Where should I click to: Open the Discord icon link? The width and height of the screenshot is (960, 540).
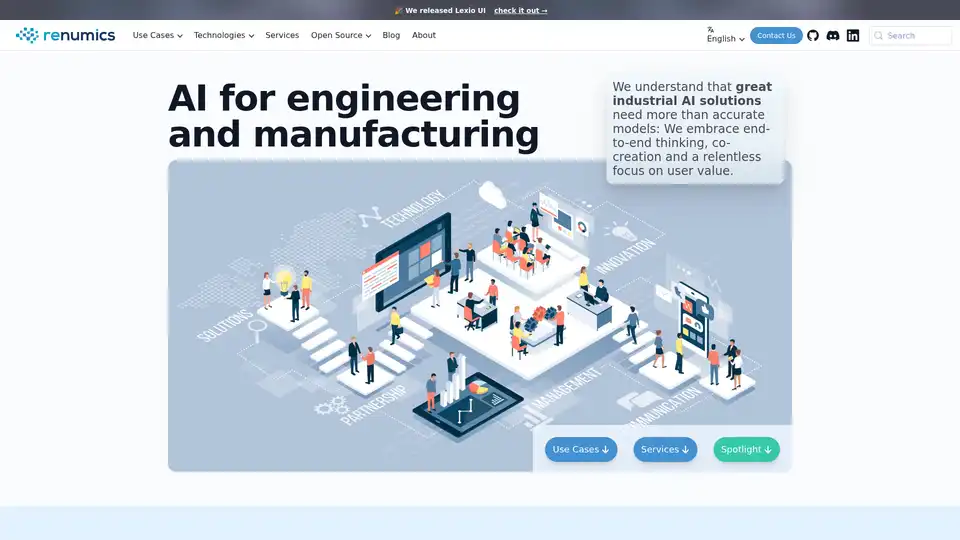click(833, 35)
